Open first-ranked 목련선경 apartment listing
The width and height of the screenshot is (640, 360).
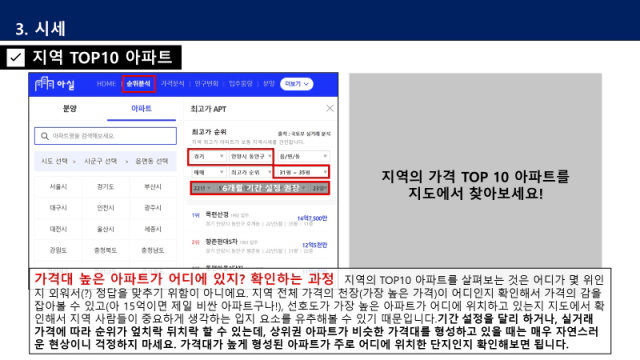[260, 218]
